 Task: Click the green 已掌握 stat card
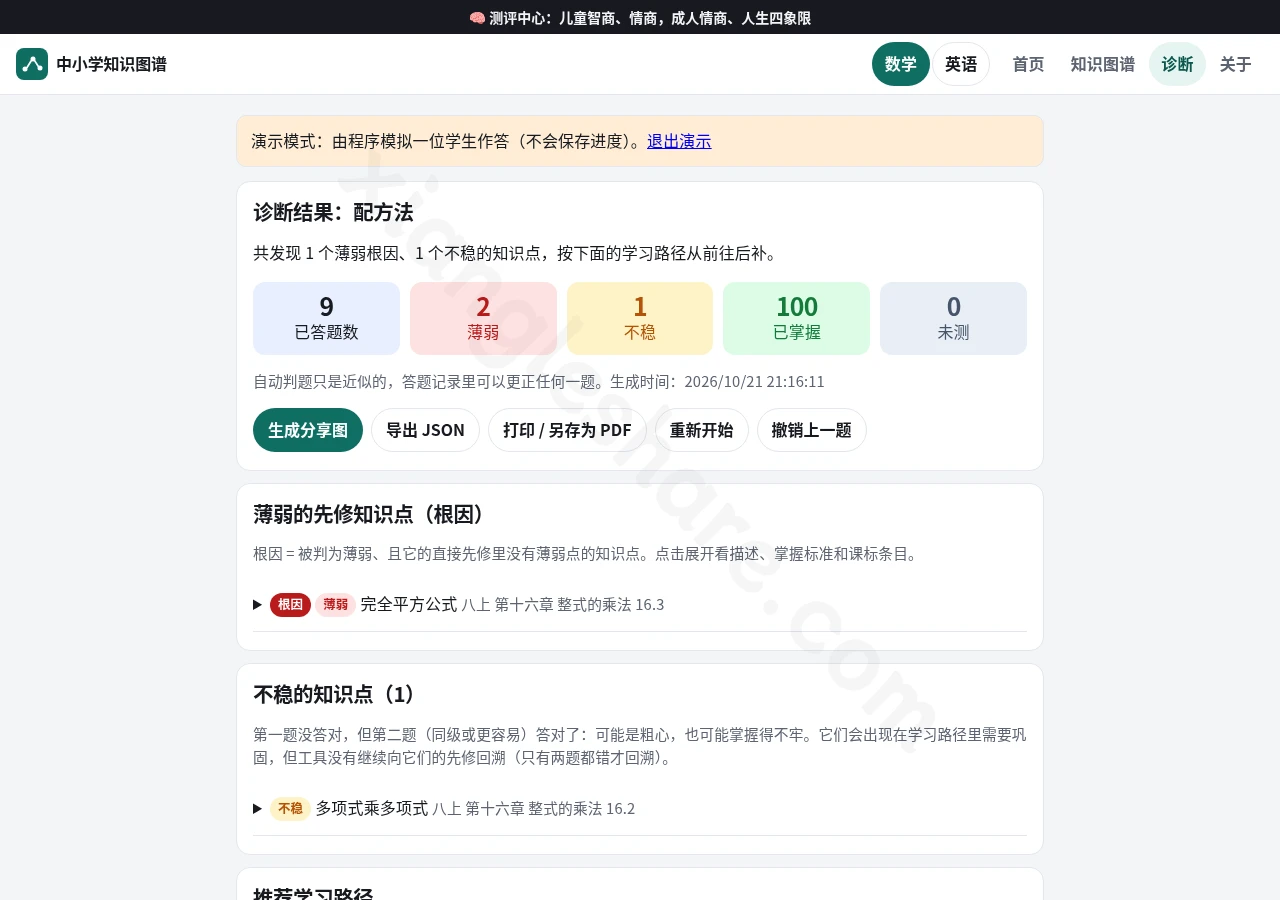(x=796, y=318)
